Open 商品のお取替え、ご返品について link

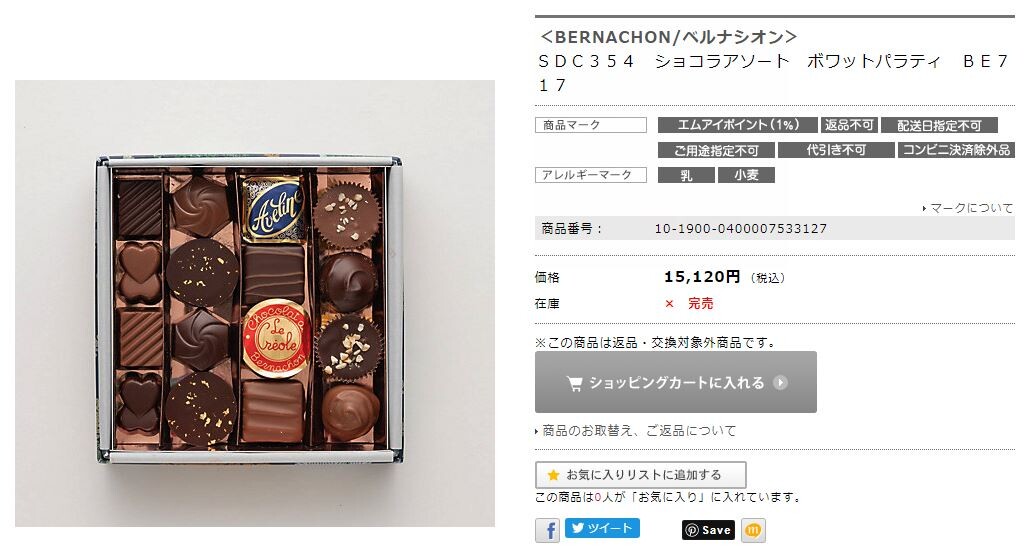(635, 431)
